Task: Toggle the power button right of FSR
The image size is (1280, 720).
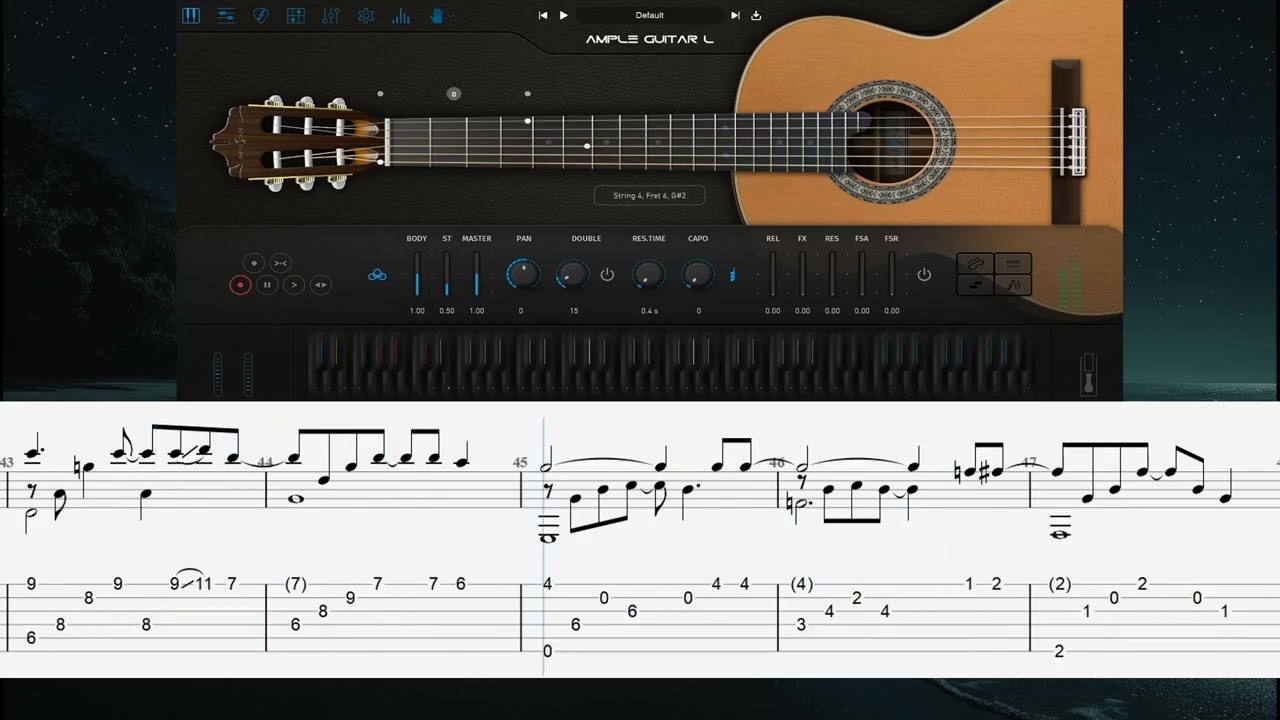Action: [x=924, y=274]
